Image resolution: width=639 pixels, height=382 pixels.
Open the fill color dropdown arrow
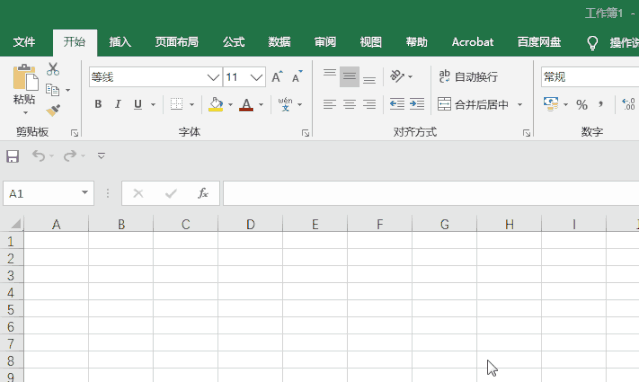230,105
